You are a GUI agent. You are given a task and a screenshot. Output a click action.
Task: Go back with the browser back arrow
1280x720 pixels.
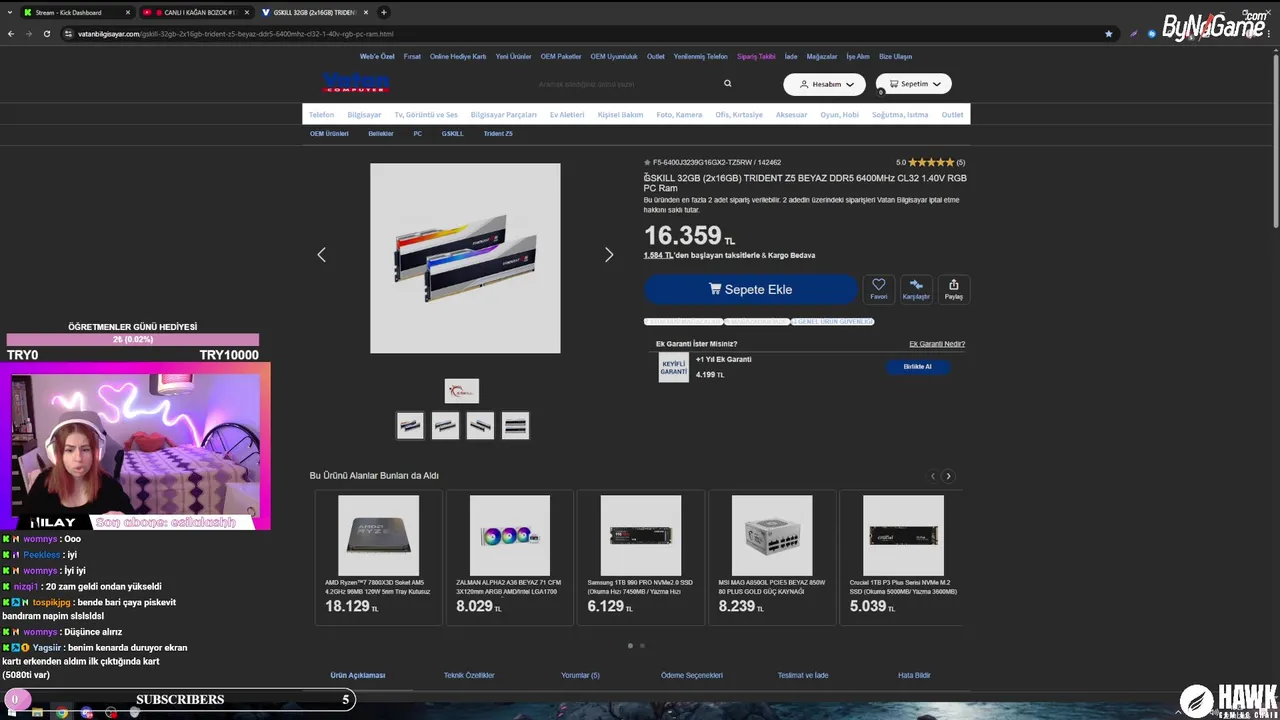click(11, 34)
